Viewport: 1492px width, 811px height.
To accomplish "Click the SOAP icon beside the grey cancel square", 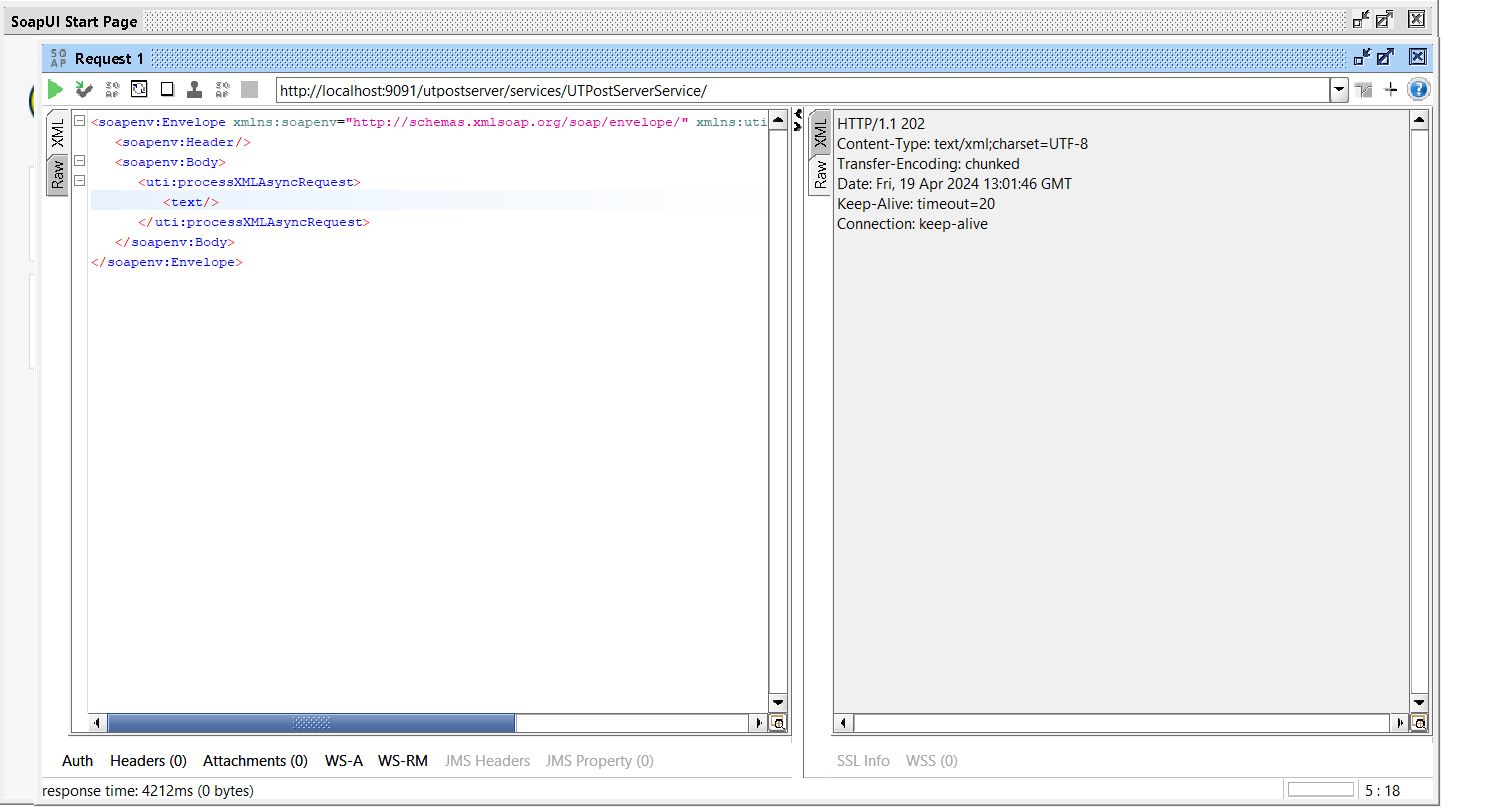I will (x=222, y=90).
